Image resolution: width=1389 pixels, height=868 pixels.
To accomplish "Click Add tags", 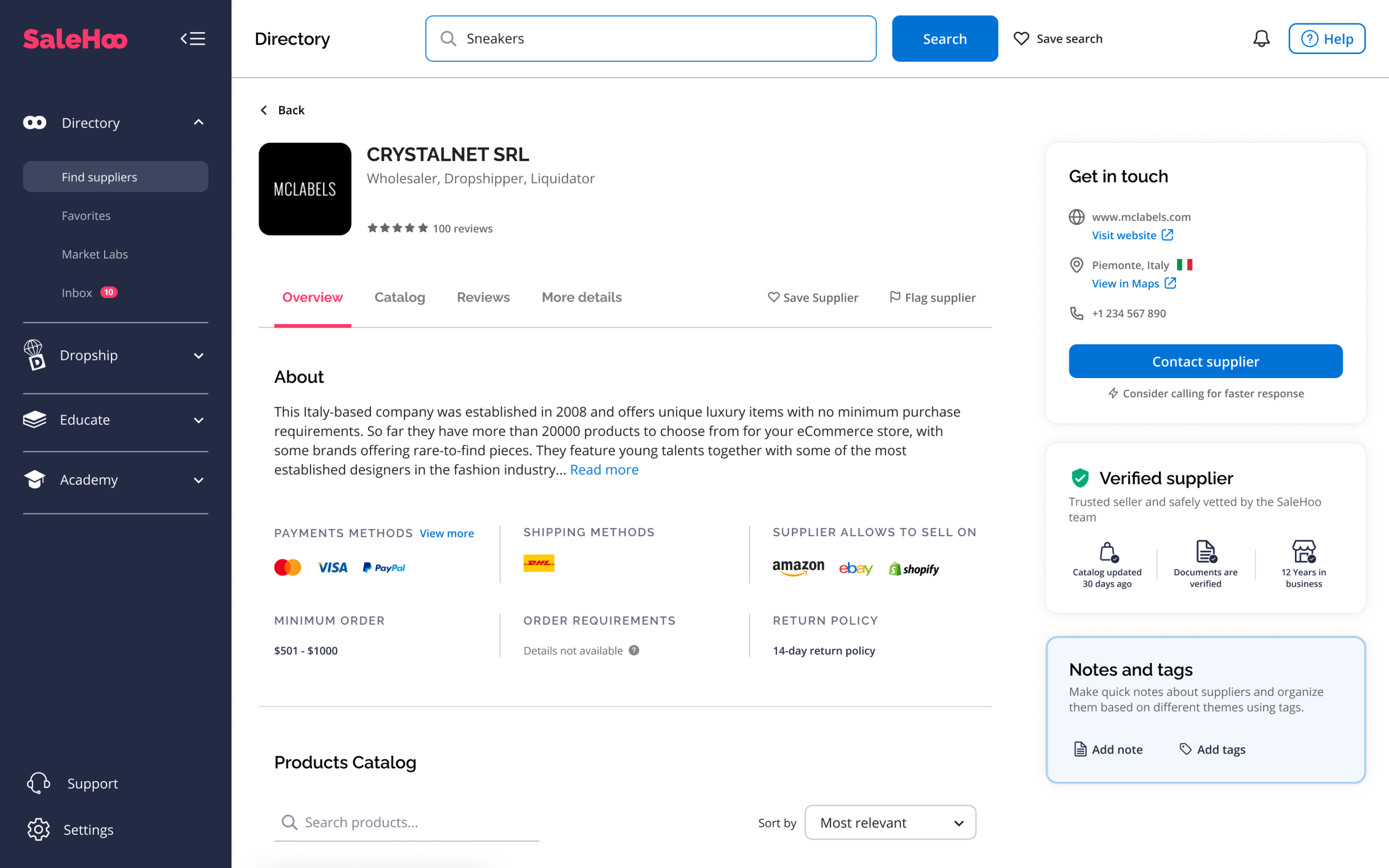I will coord(1212,749).
